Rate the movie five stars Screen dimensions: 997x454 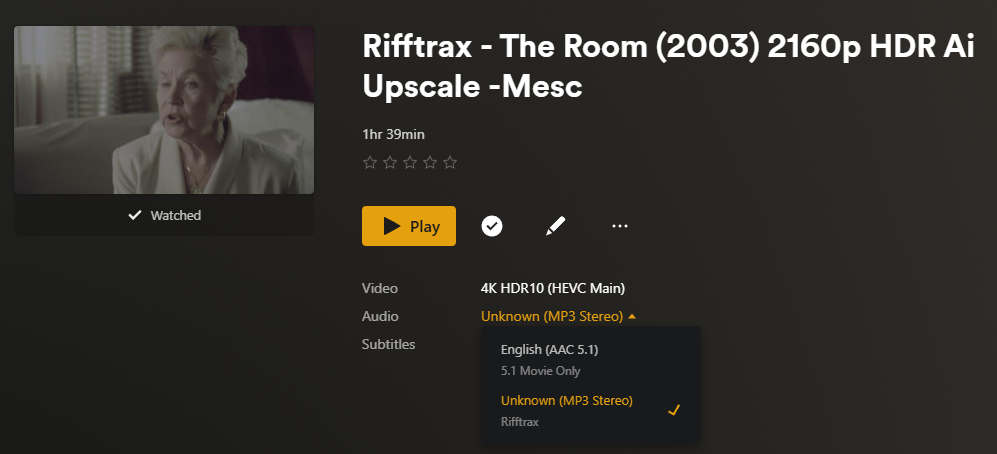tap(450, 162)
